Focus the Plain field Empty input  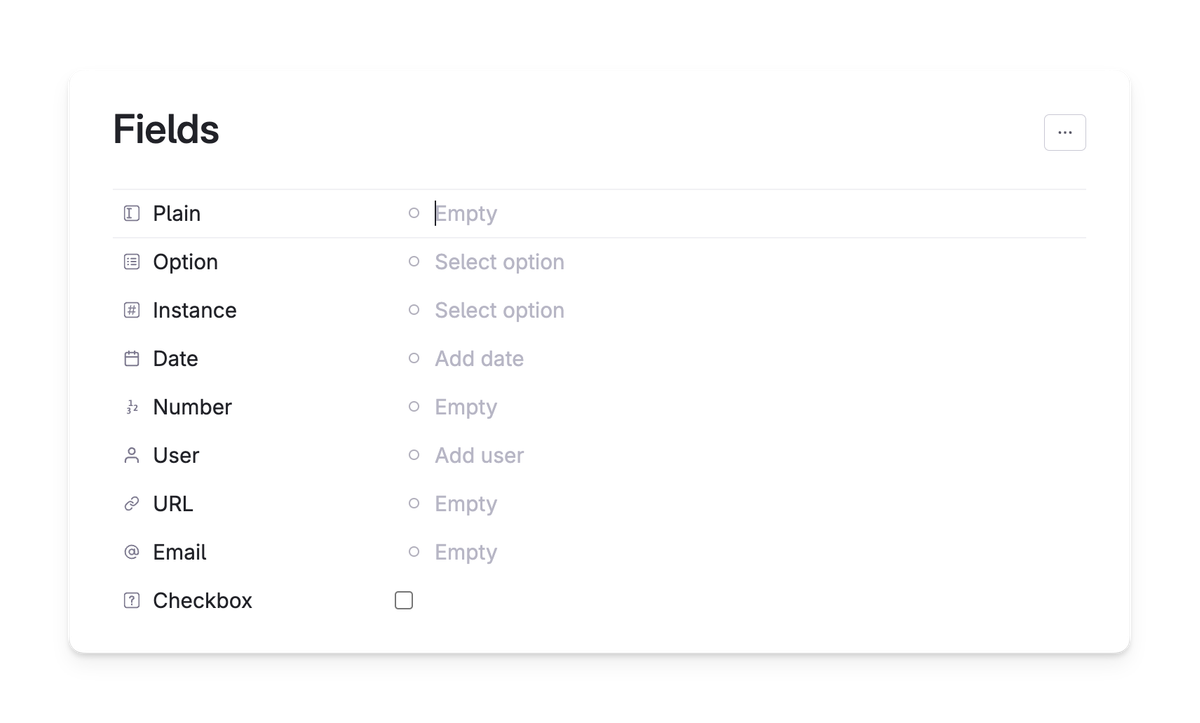click(x=466, y=214)
